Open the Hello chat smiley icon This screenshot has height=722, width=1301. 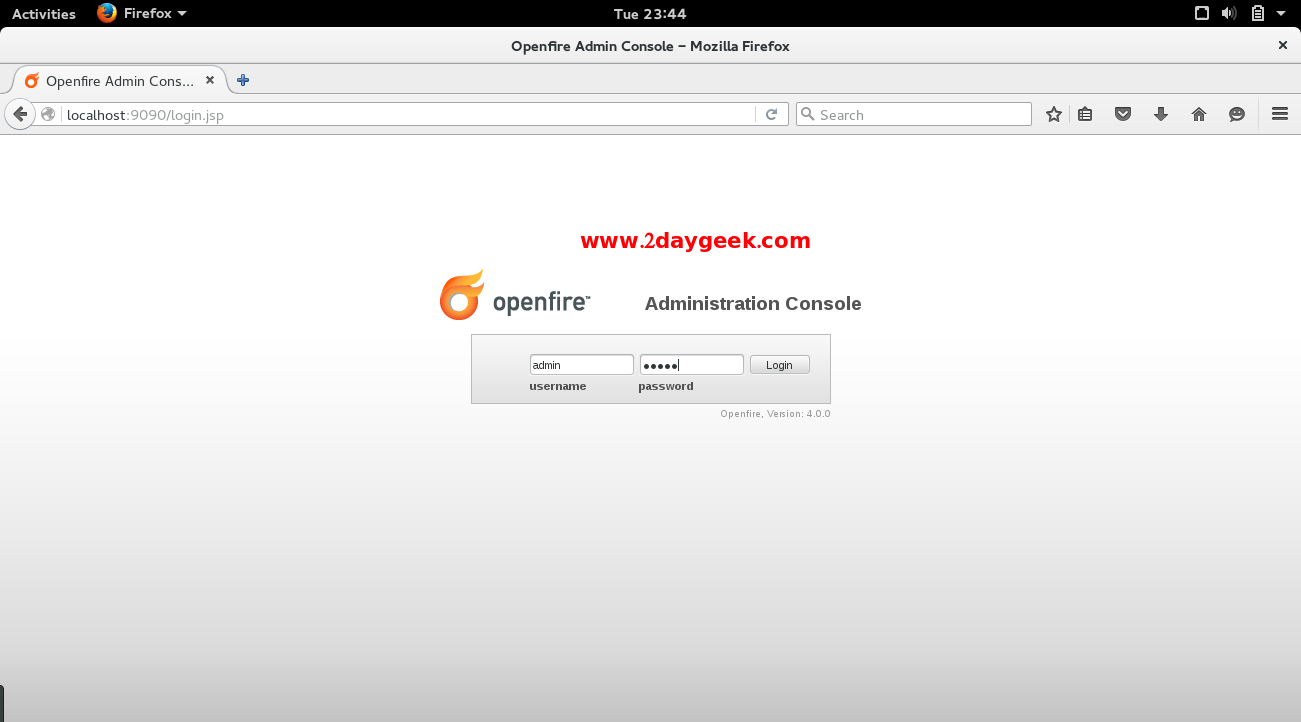1237,114
